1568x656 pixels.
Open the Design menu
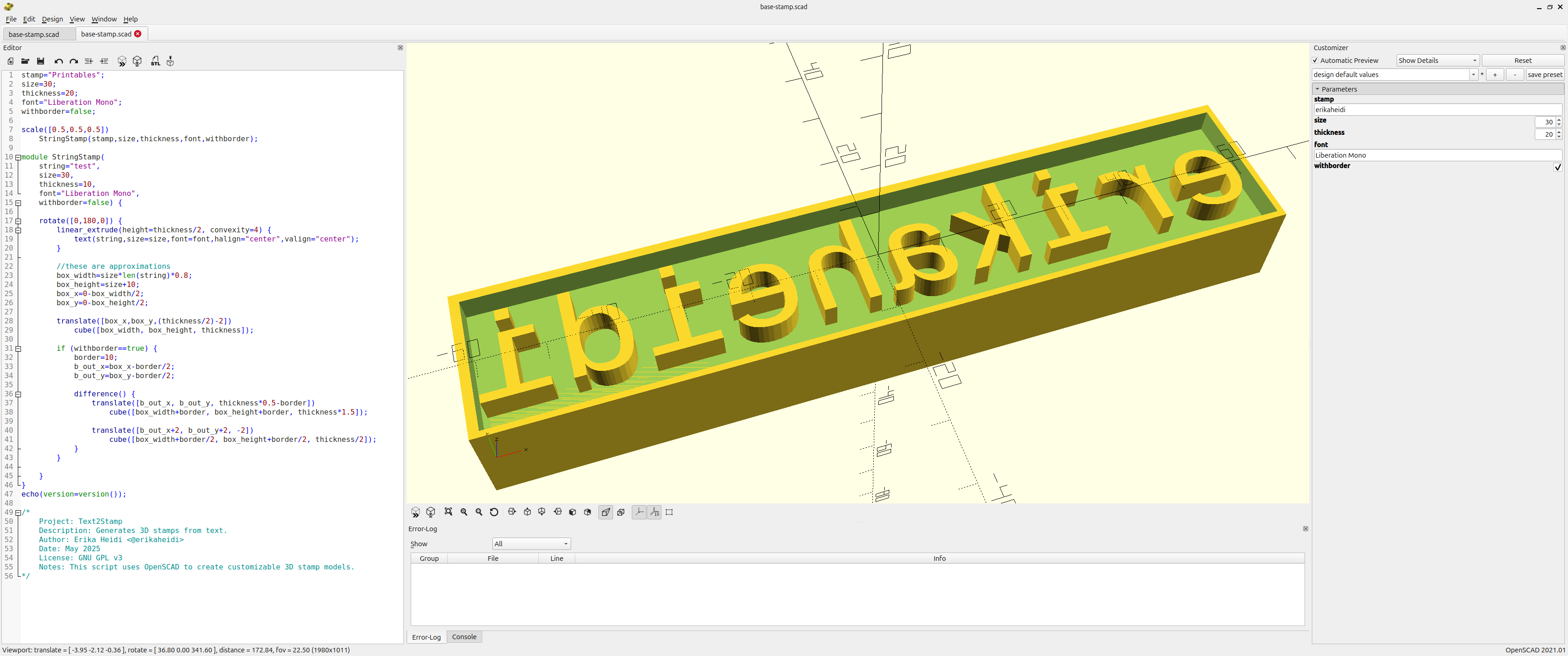click(52, 19)
